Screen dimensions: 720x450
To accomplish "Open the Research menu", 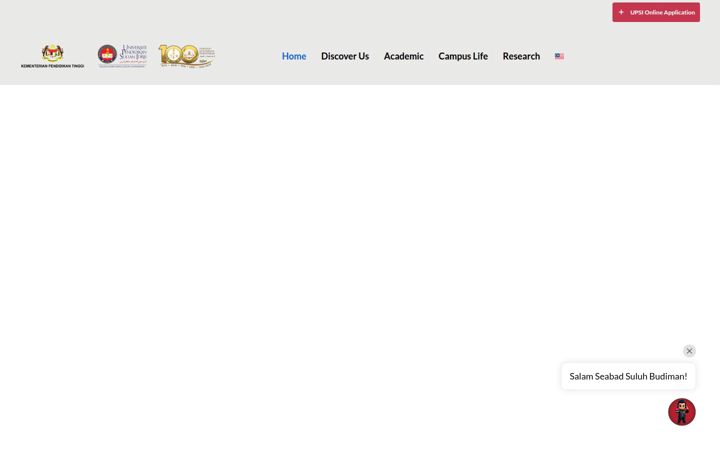I will click(521, 56).
